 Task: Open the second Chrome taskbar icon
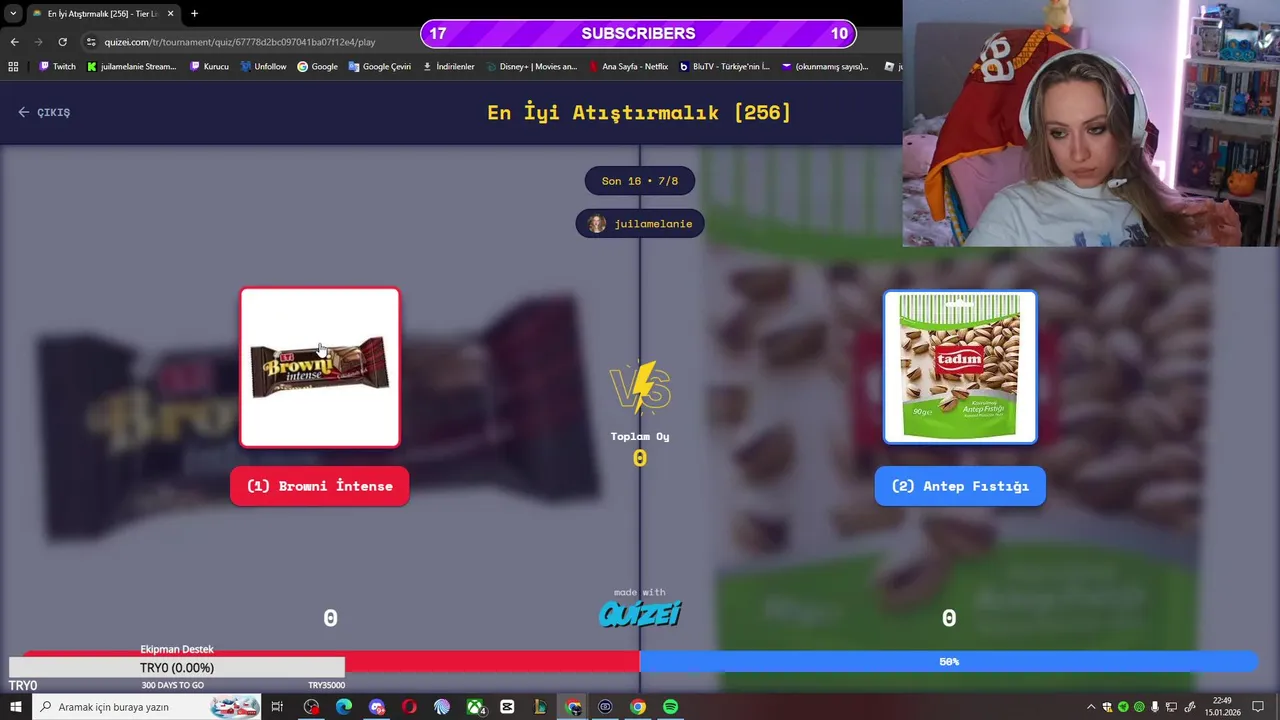click(638, 707)
